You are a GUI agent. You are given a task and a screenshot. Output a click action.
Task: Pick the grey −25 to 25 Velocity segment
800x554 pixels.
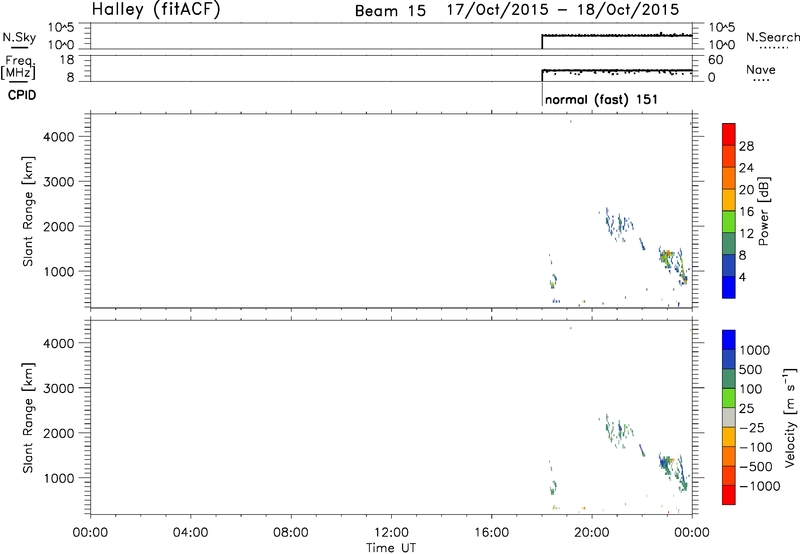729,417
